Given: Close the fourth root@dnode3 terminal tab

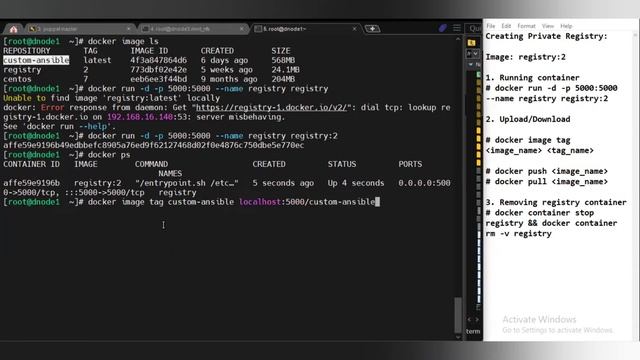Looking at the screenshot, I should pyautogui.click(x=242, y=29).
